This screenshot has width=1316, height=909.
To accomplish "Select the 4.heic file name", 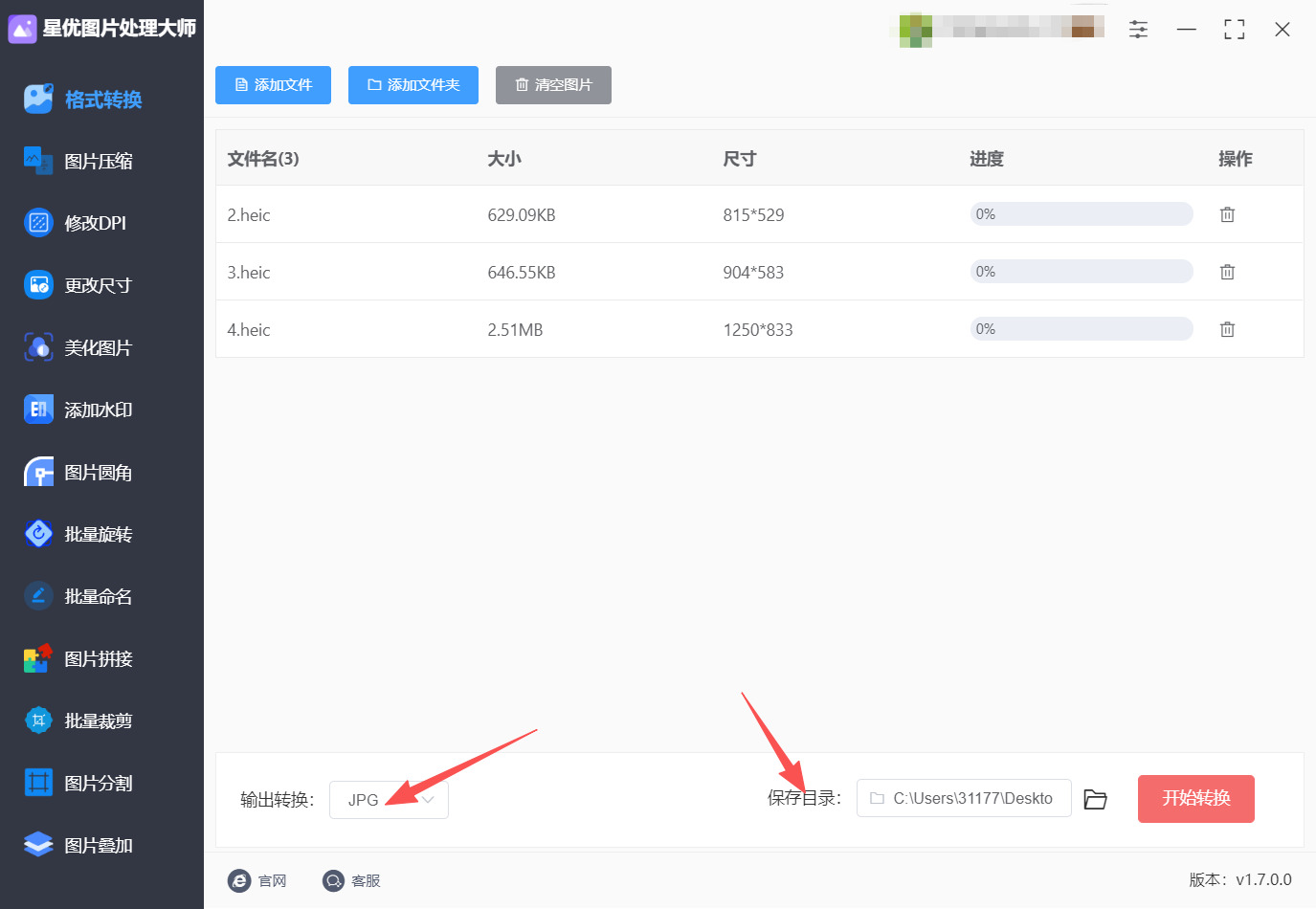I will (x=249, y=330).
